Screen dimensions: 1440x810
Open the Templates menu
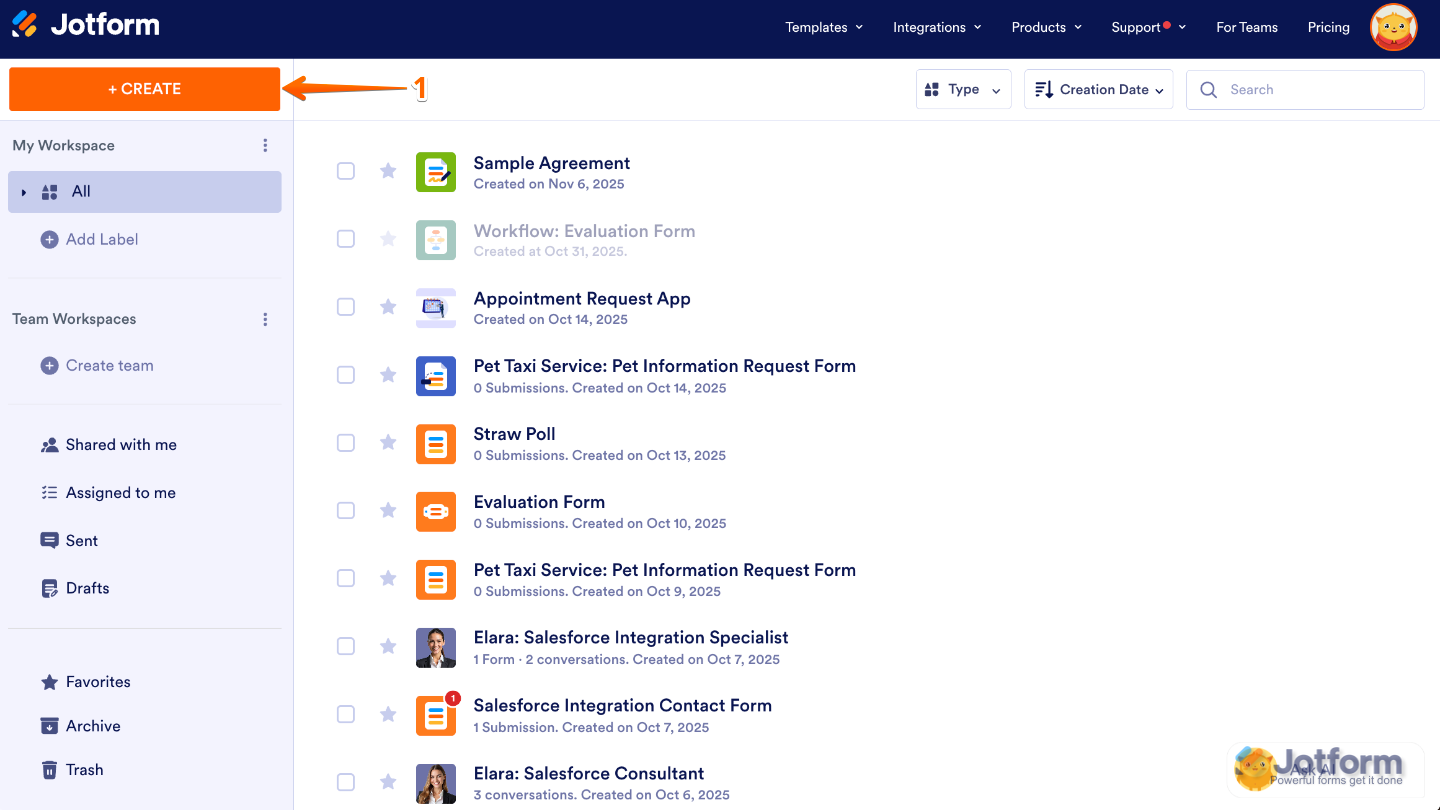(823, 27)
